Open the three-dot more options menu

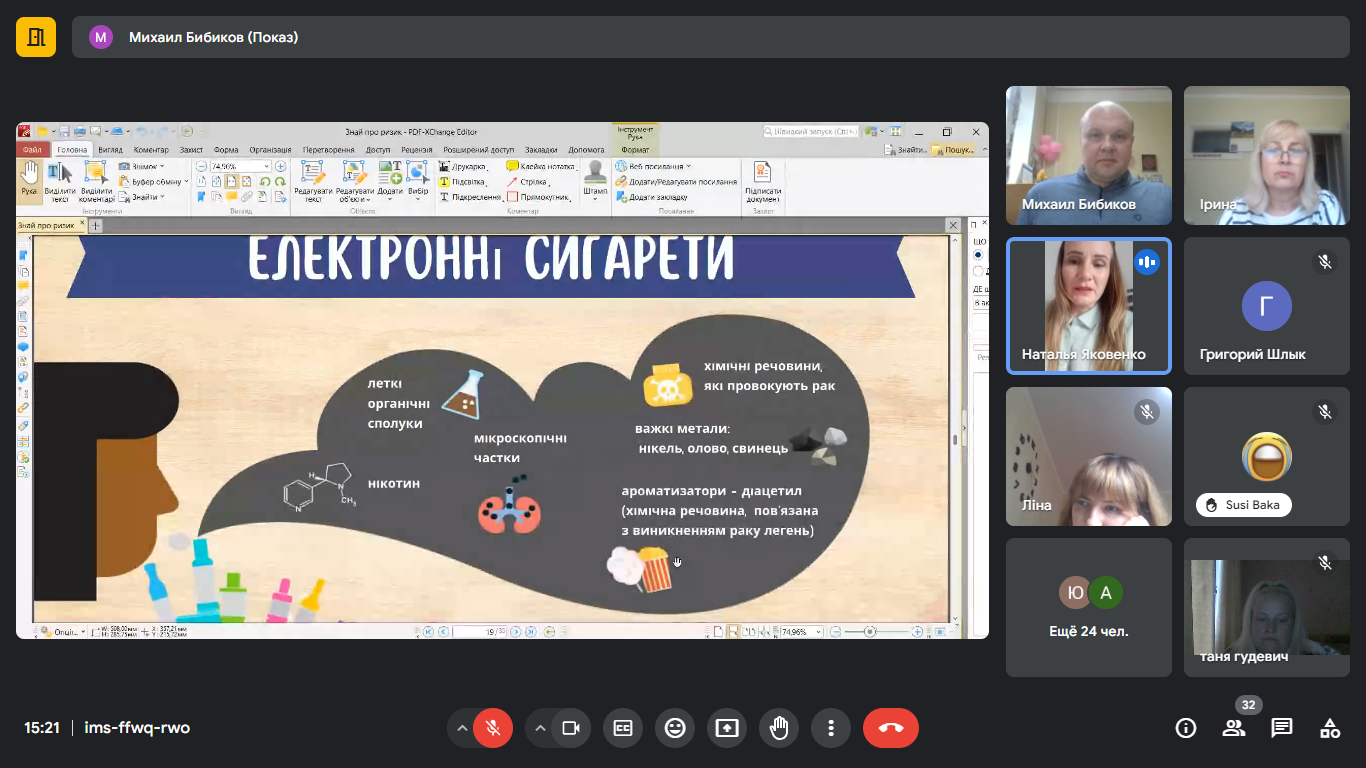coord(831,728)
